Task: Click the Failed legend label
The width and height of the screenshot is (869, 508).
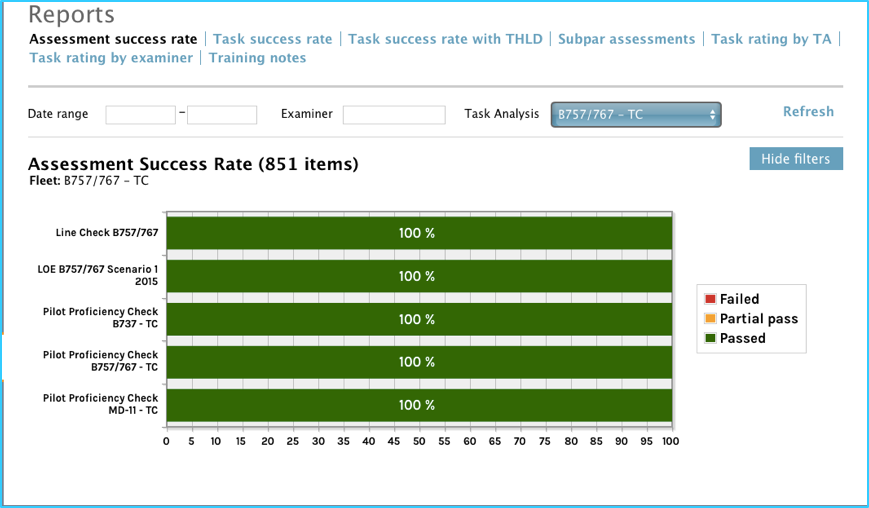Action: point(739,299)
